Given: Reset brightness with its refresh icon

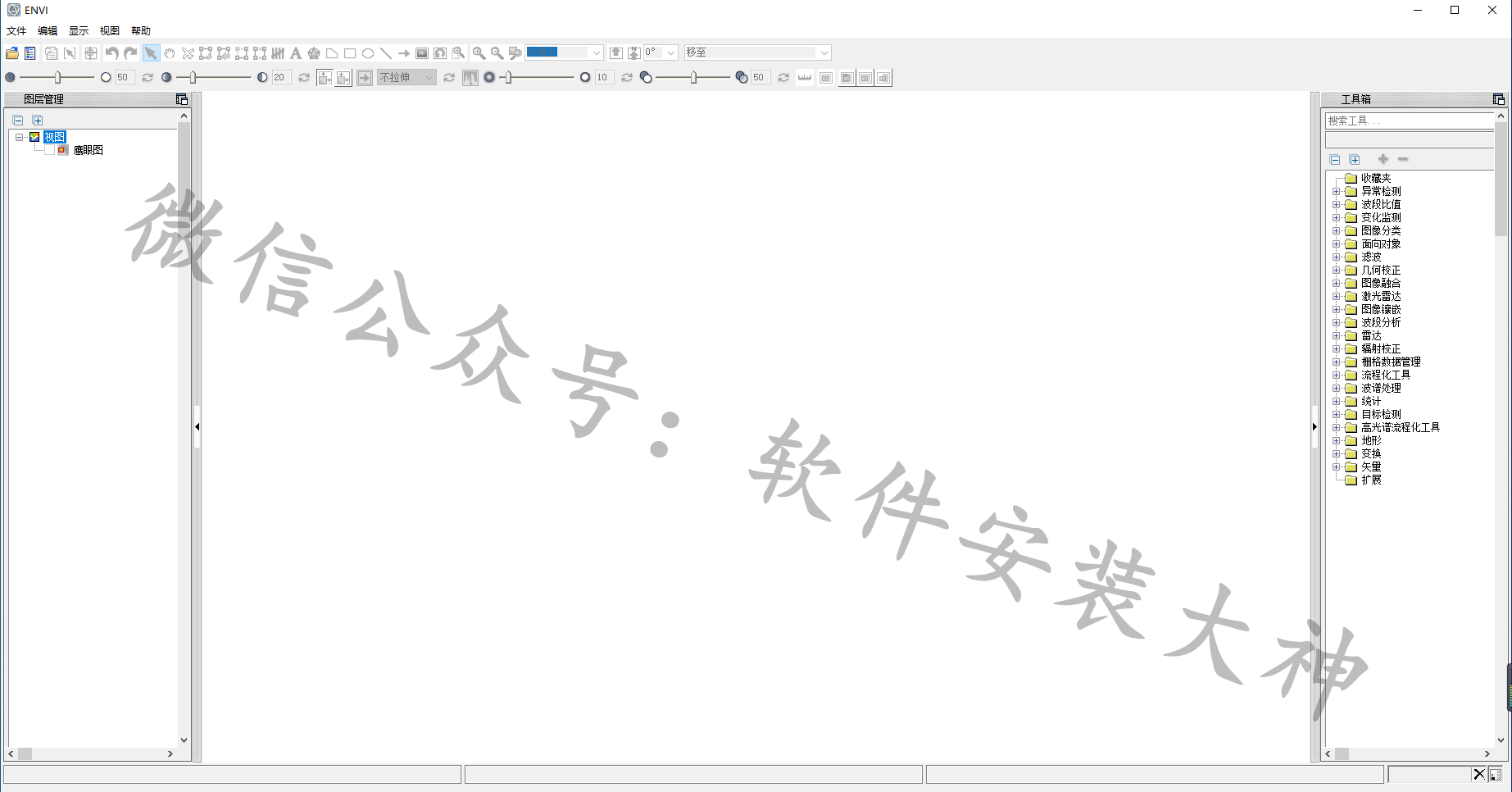Looking at the screenshot, I should point(148,78).
